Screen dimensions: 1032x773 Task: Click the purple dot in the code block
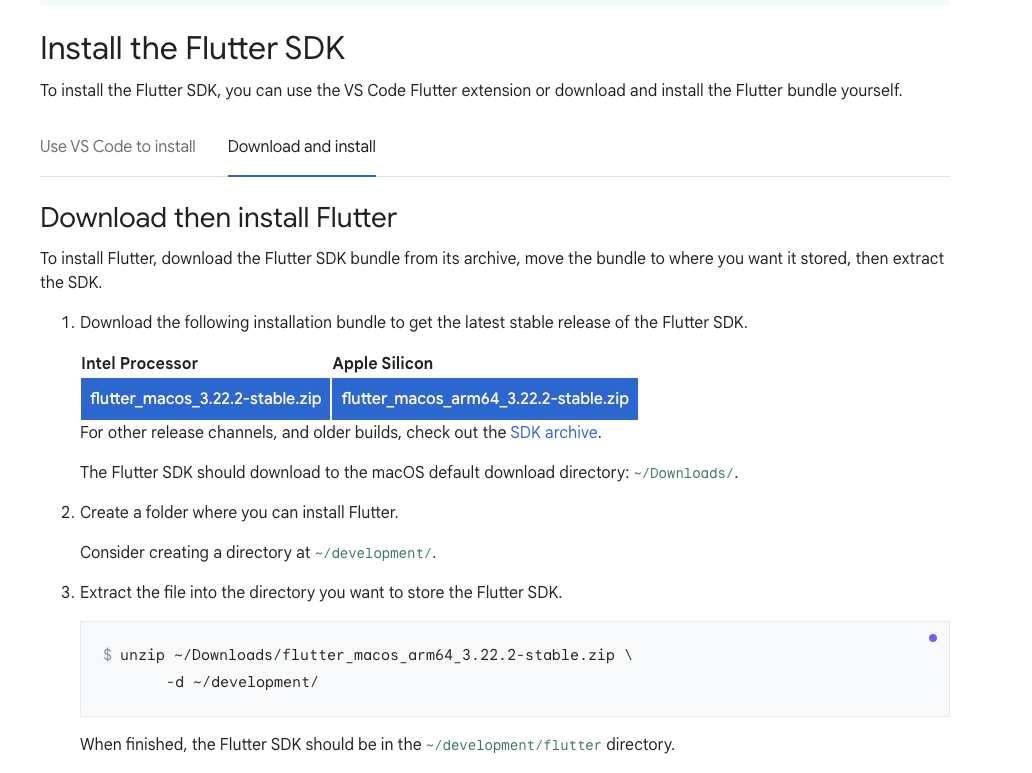[x=933, y=637]
